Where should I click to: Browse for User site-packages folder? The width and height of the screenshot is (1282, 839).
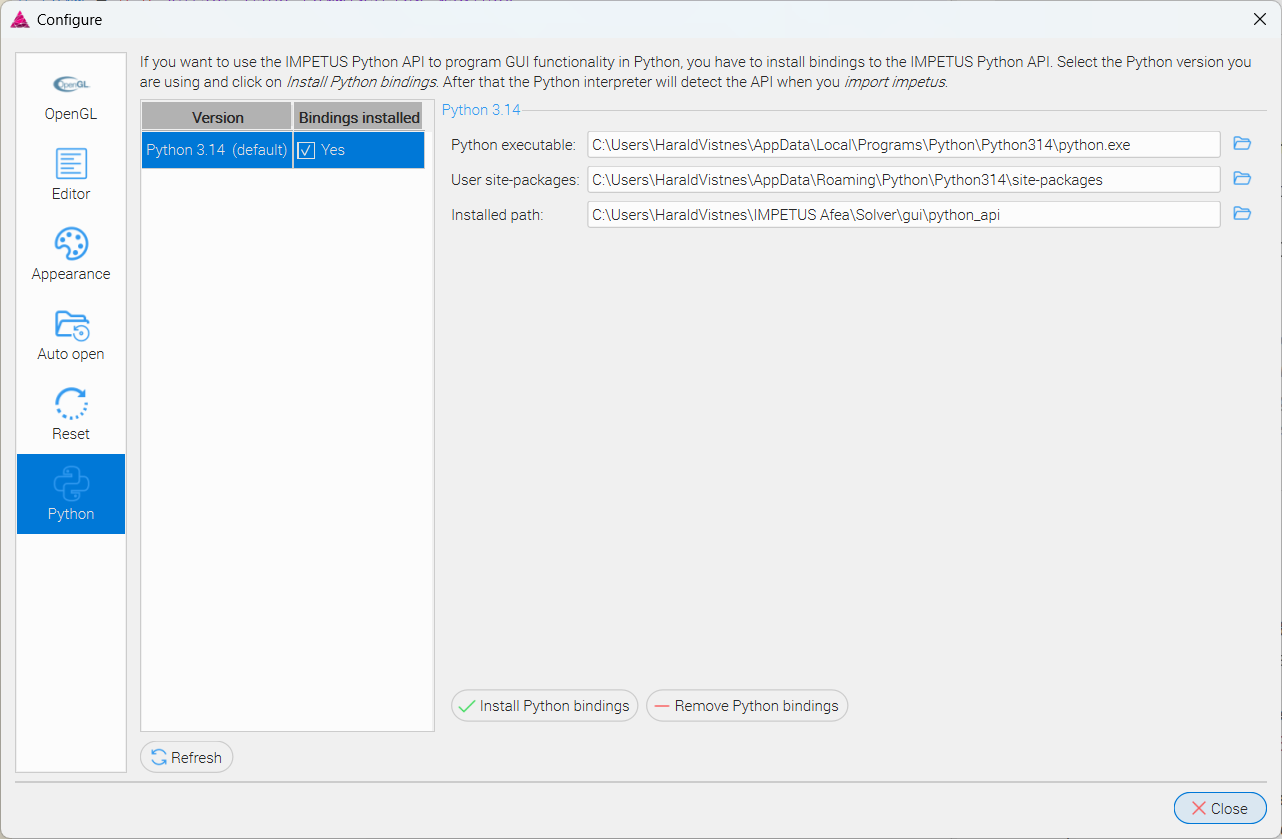click(1242, 179)
